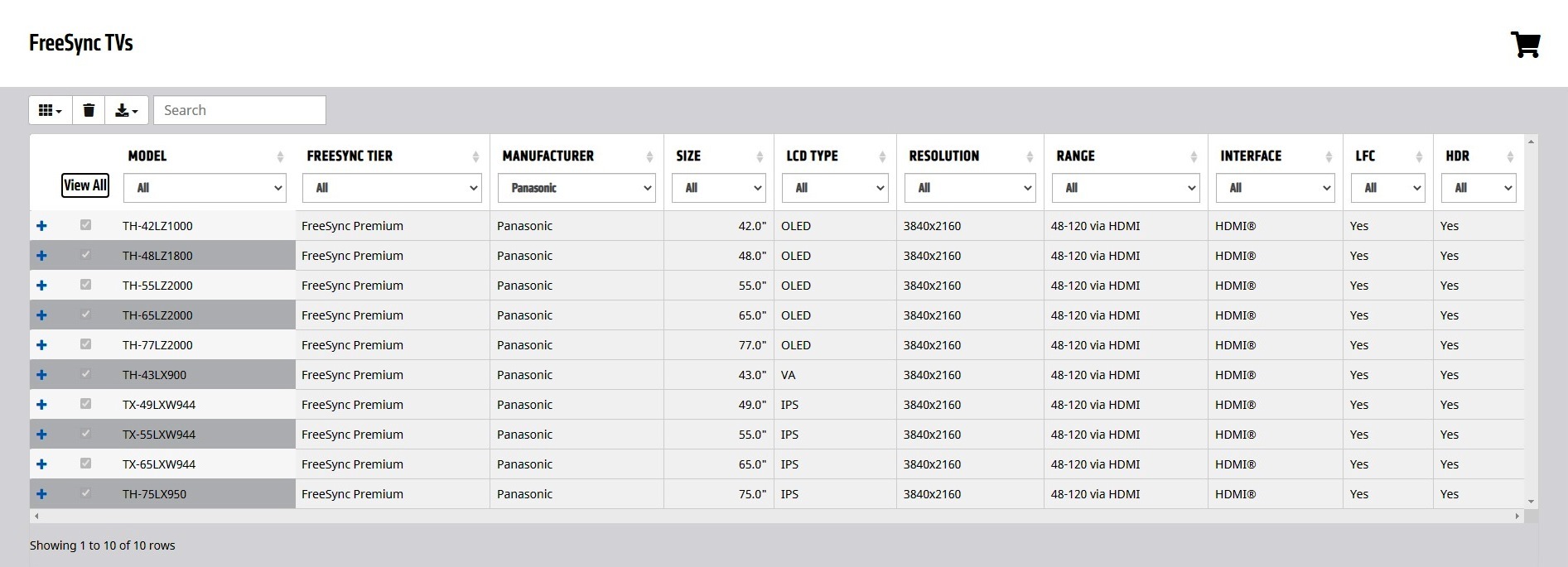Sort by LFC column arrows
The image size is (1568, 567).
[x=1419, y=156]
